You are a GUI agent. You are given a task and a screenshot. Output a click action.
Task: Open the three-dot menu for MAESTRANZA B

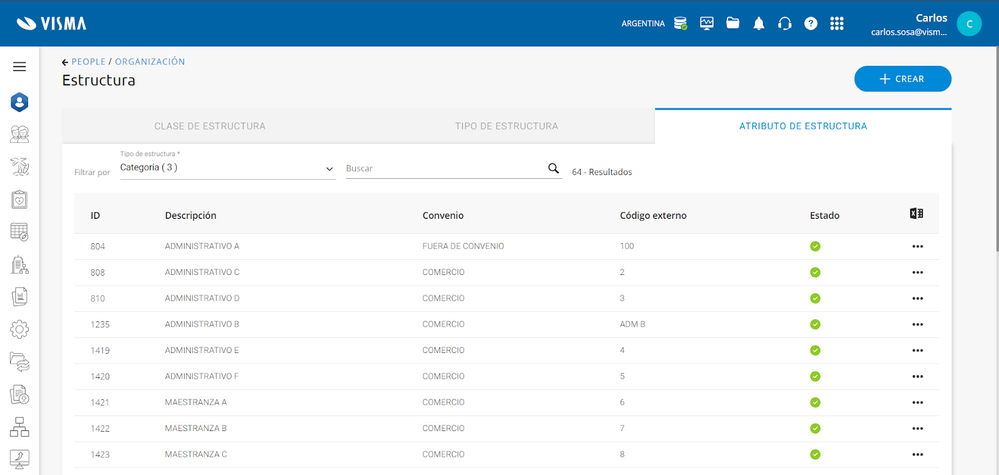tap(917, 428)
